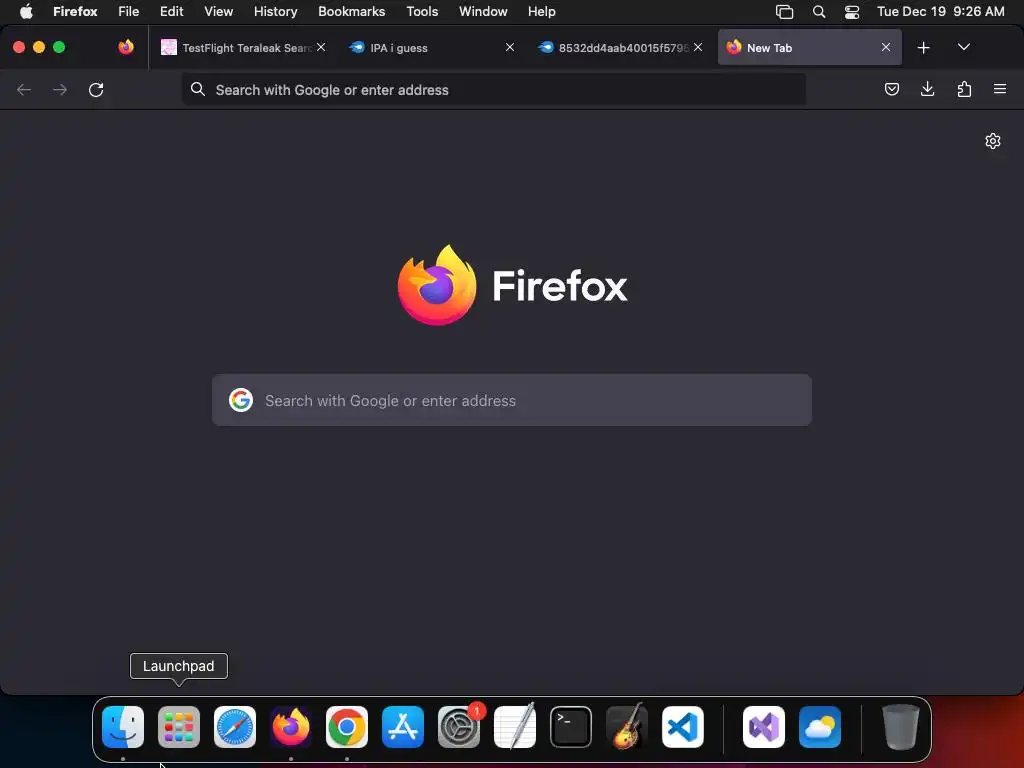Viewport: 1024px width, 768px height.
Task: Open the Downloads panel
Action: 927,89
